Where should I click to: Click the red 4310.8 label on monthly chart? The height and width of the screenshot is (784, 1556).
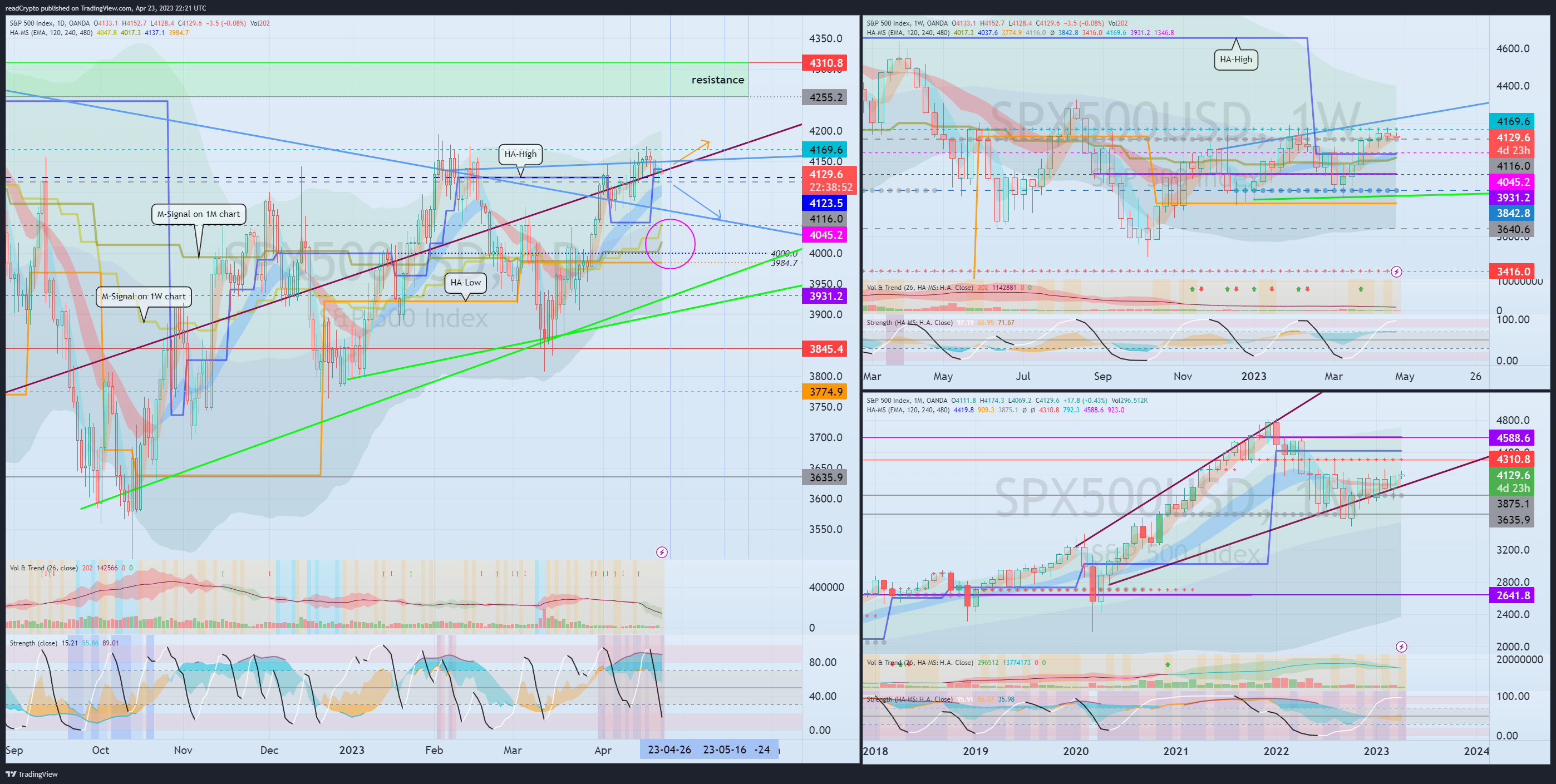pyautogui.click(x=1513, y=459)
